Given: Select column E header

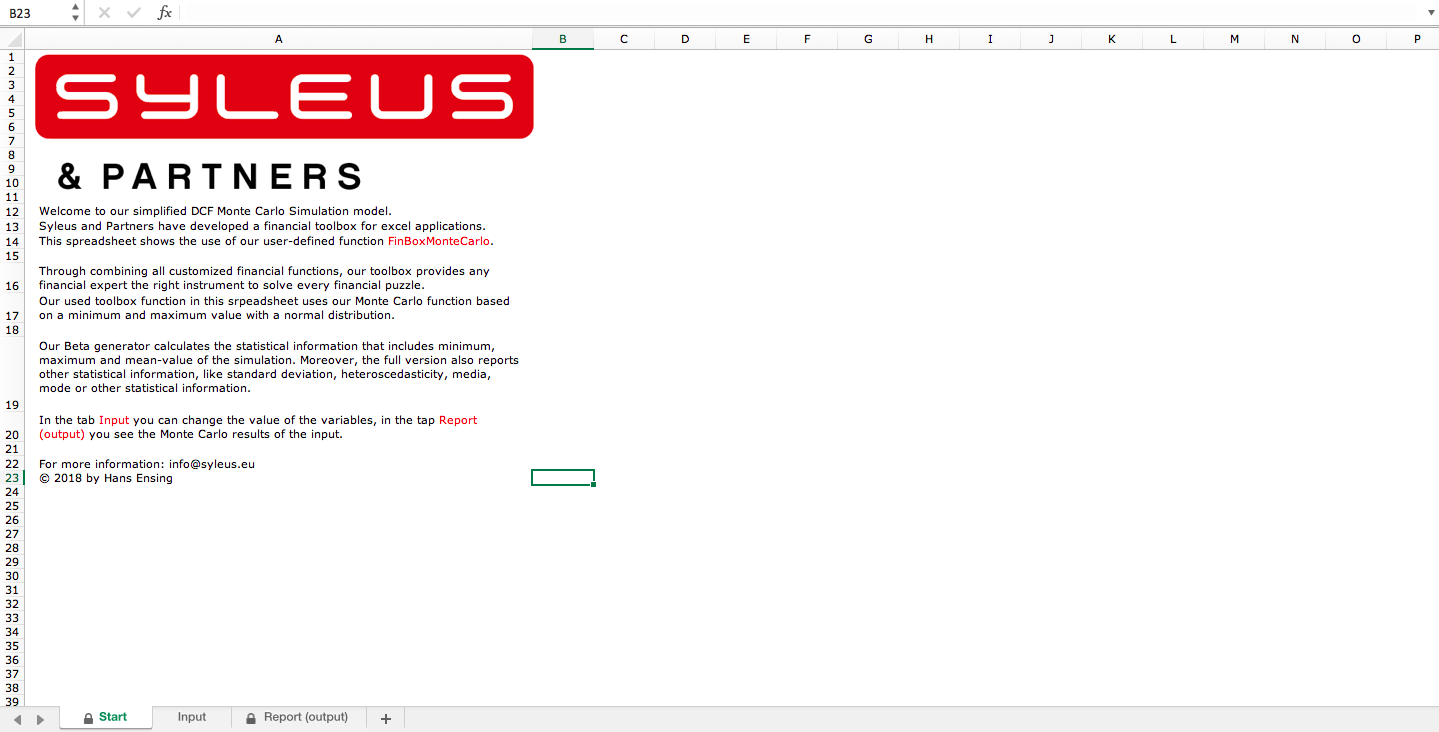Looking at the screenshot, I should tap(746, 39).
